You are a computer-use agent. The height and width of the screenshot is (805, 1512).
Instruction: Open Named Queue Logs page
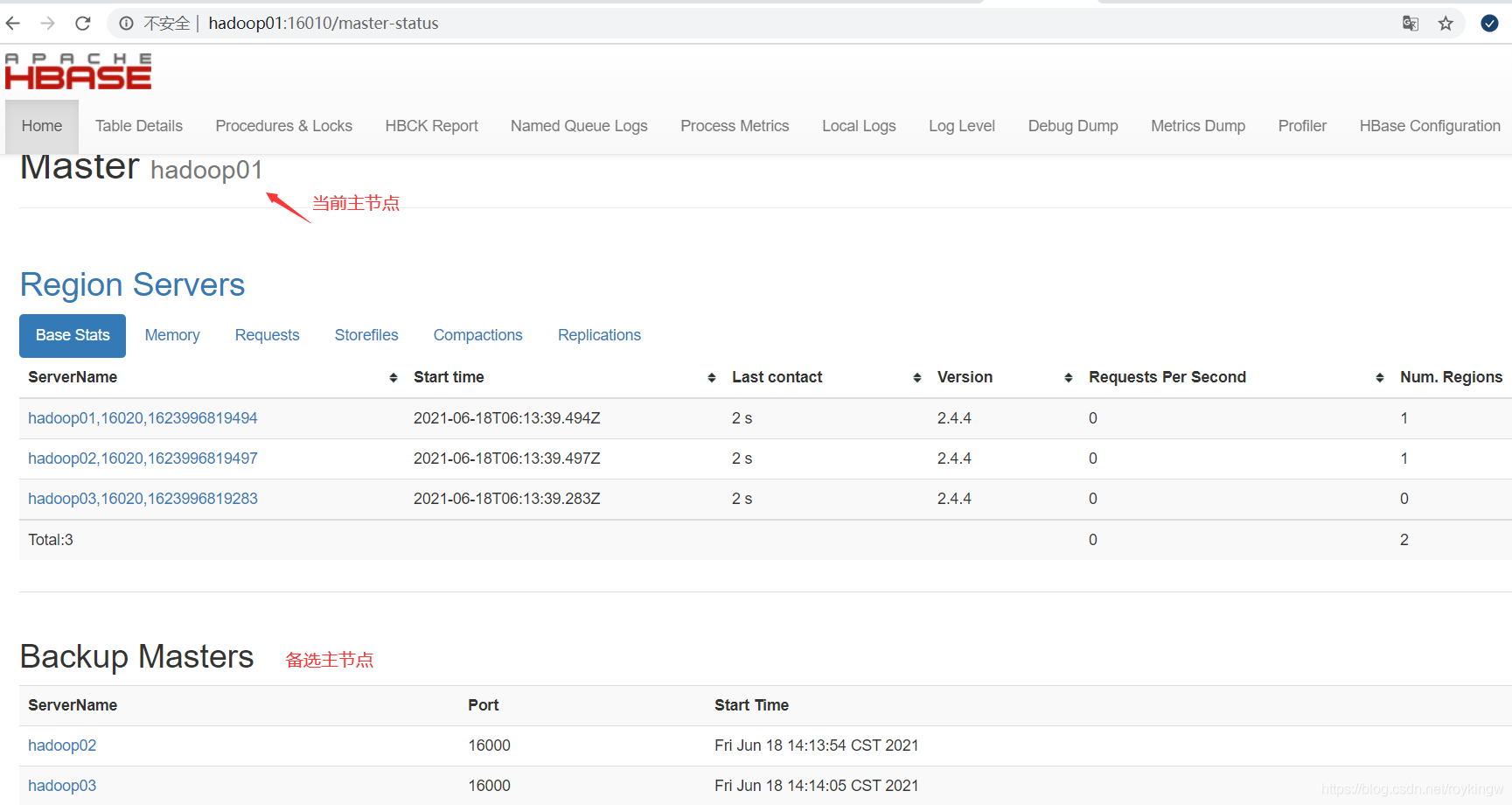(579, 126)
